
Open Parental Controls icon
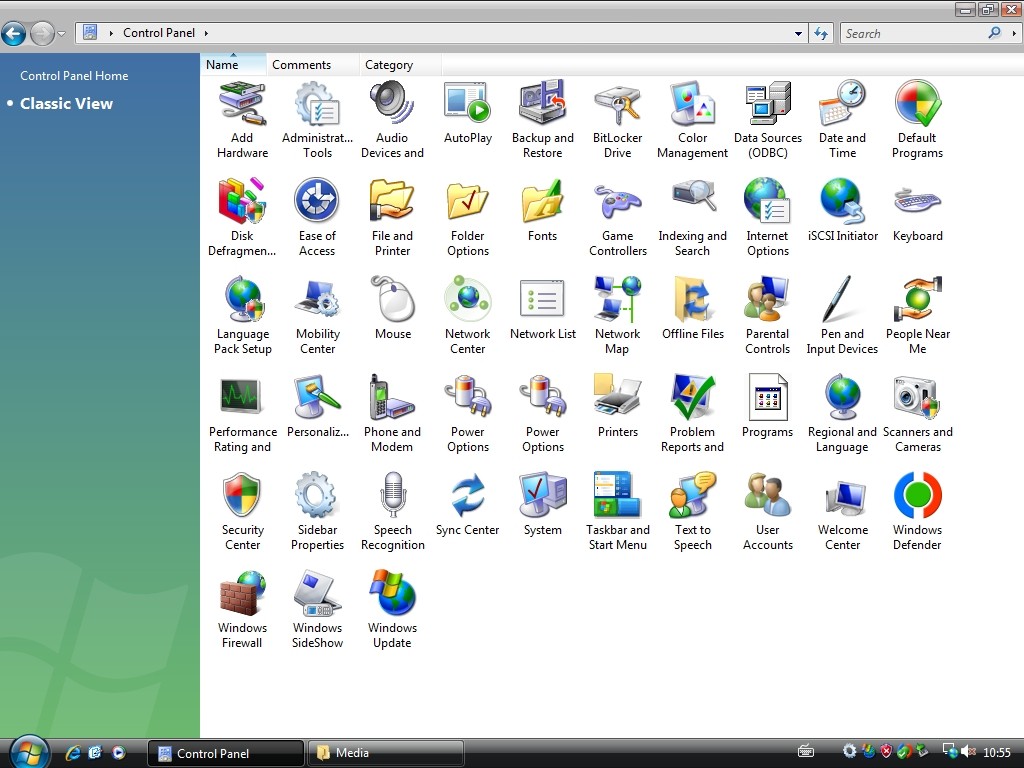coord(768,299)
